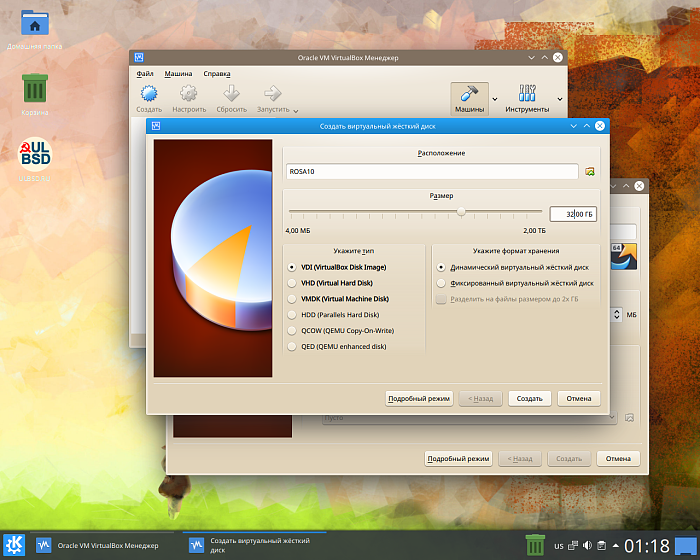Click Отмена in the background wizard
The height and width of the screenshot is (560, 700).
pyautogui.click(x=618, y=459)
